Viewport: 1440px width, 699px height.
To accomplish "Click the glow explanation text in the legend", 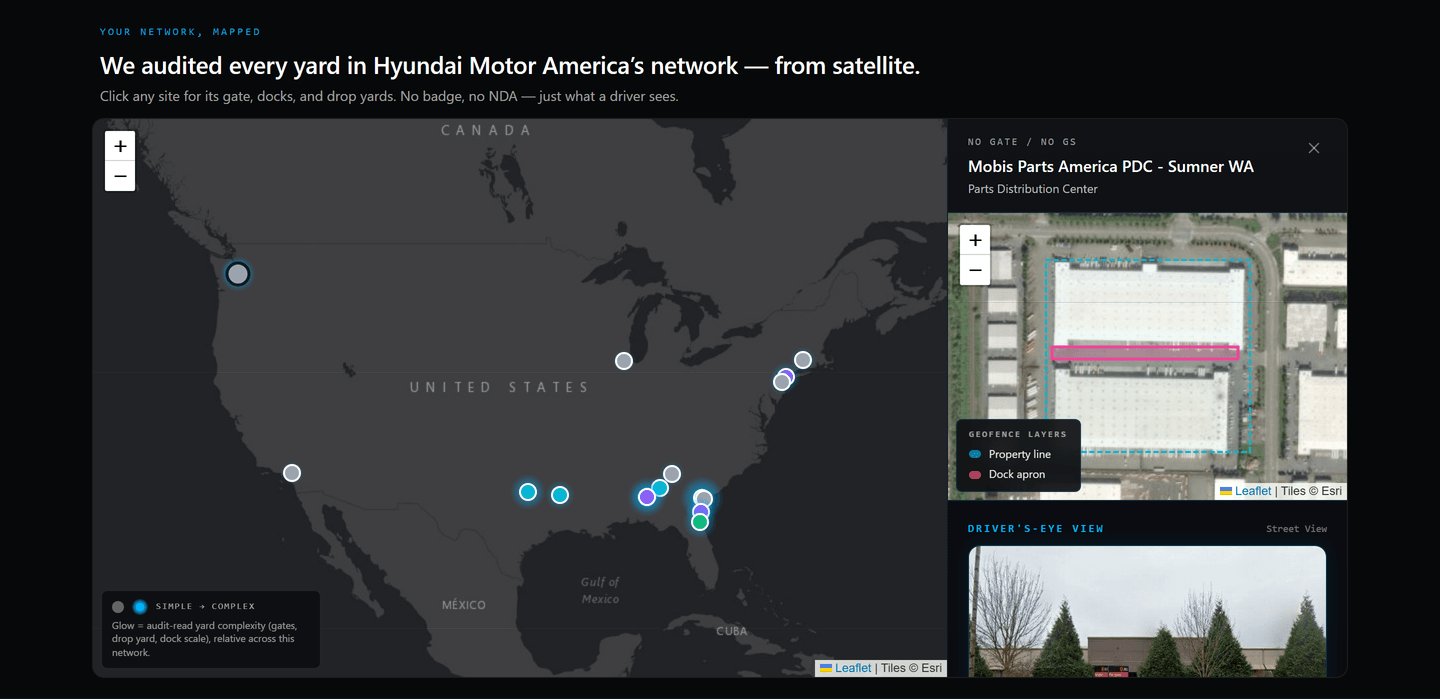I will point(203,639).
